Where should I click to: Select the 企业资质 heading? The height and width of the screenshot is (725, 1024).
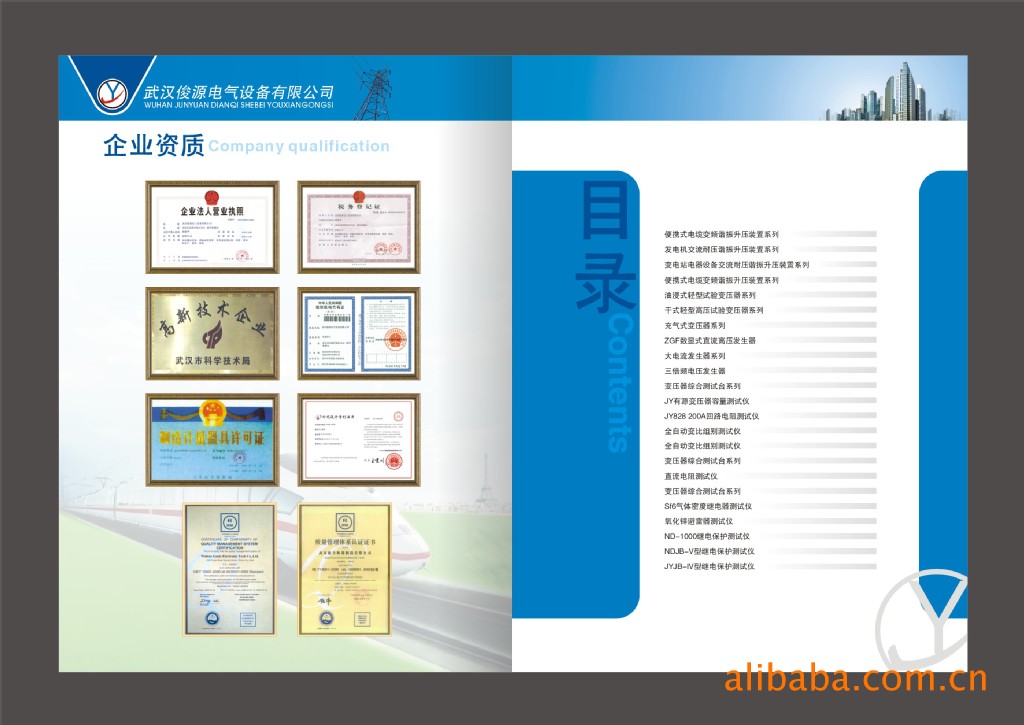(154, 145)
